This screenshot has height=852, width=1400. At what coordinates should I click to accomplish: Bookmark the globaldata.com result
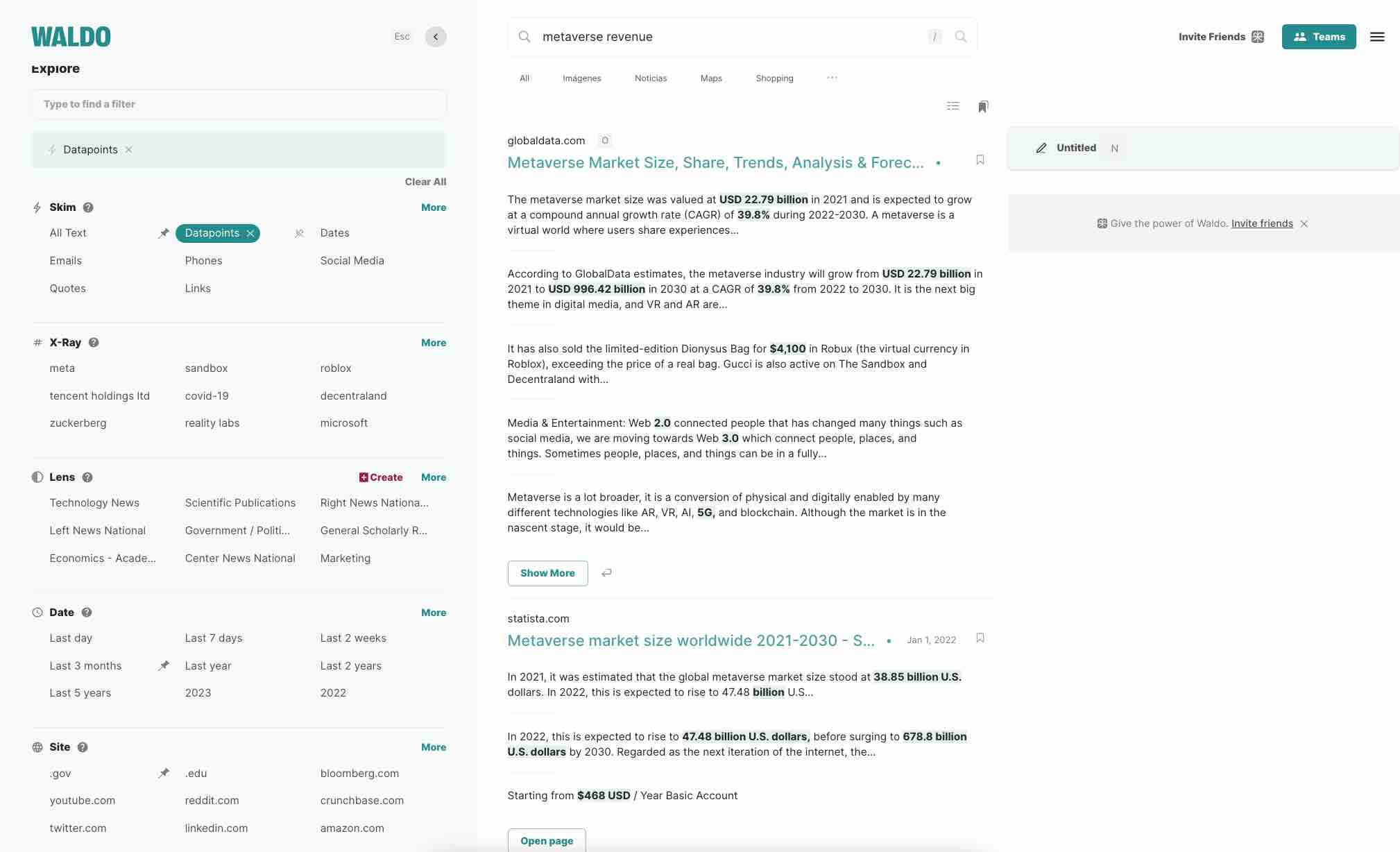(980, 160)
